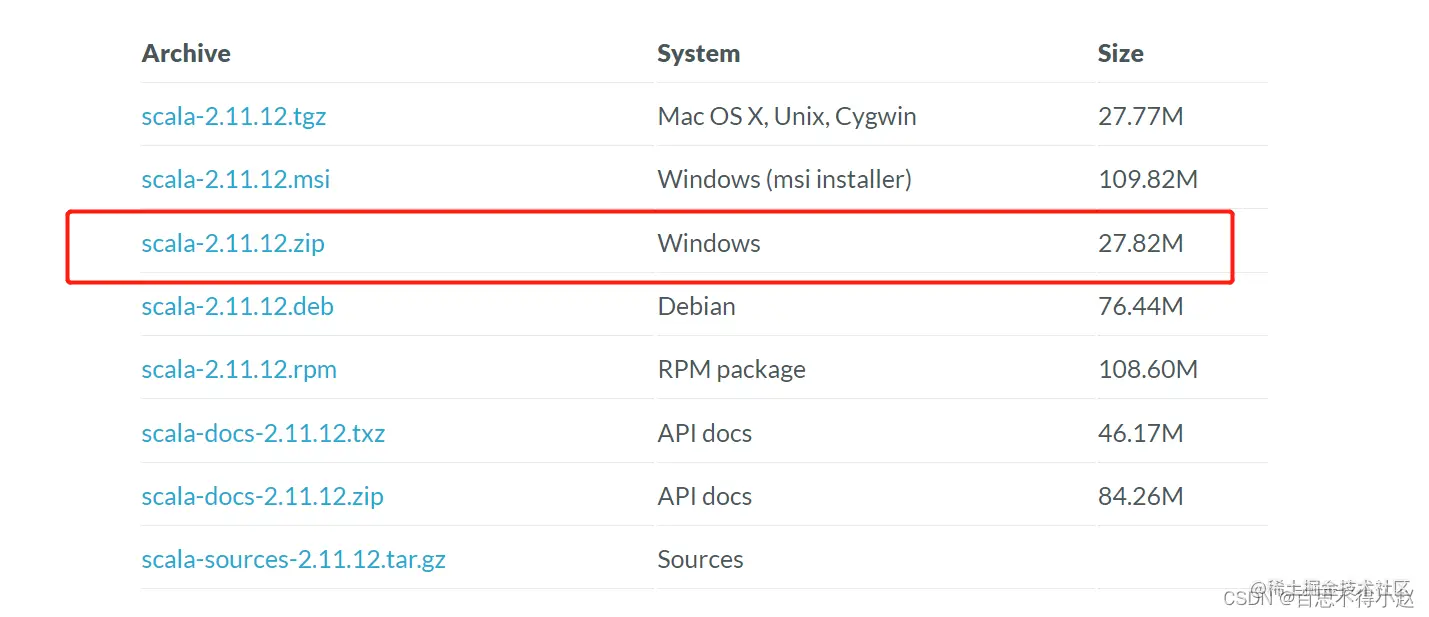Select the 27.77M size value

point(1141,116)
